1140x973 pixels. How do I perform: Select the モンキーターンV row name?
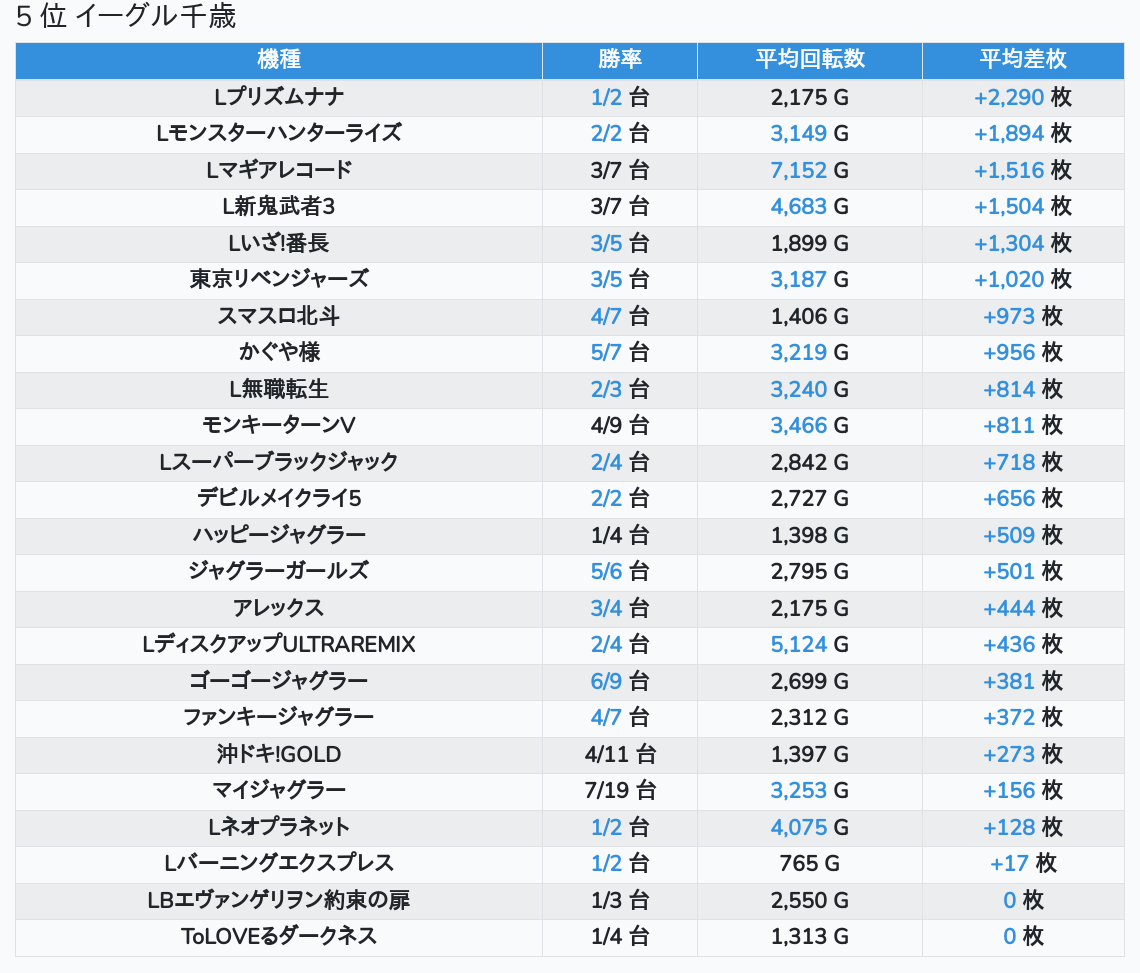pos(279,425)
